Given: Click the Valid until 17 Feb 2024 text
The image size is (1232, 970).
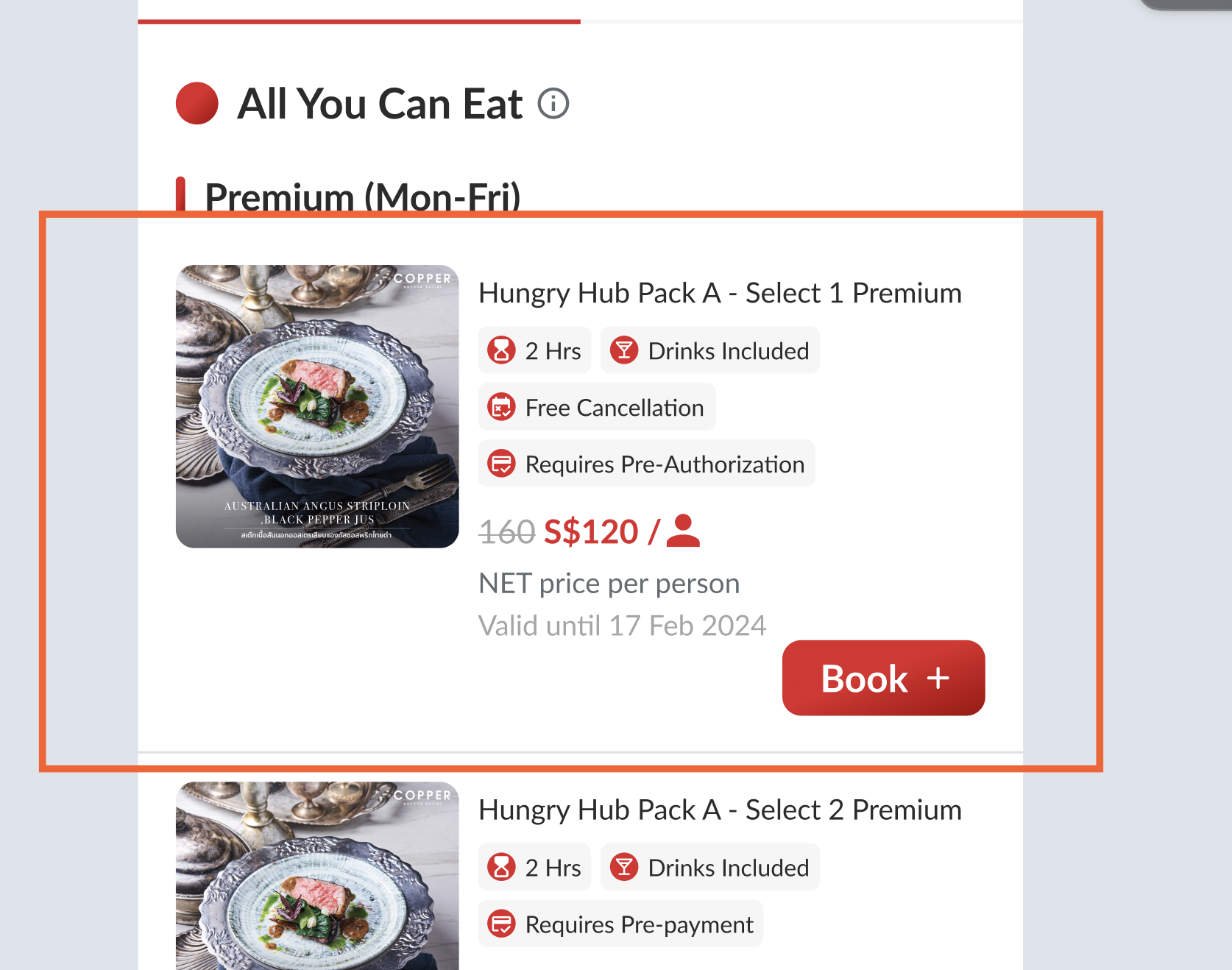Looking at the screenshot, I should (x=622, y=626).
